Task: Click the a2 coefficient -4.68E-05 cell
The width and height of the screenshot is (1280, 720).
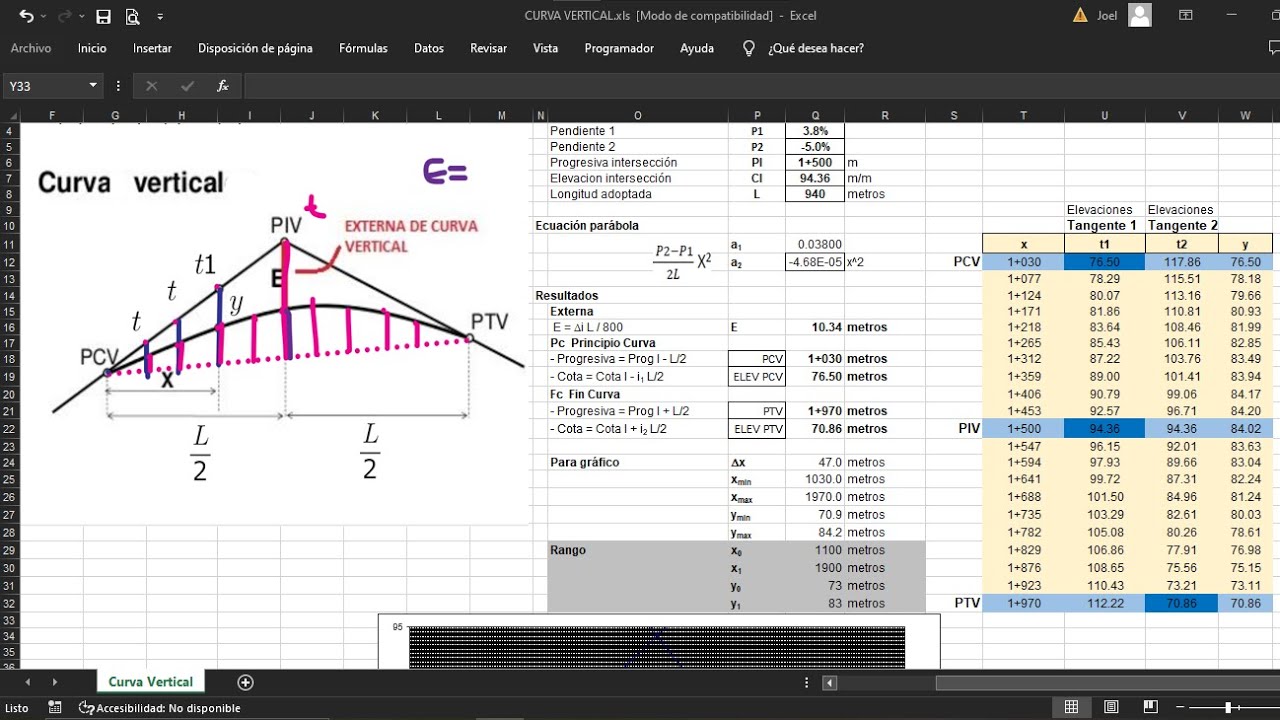Action: [815, 262]
